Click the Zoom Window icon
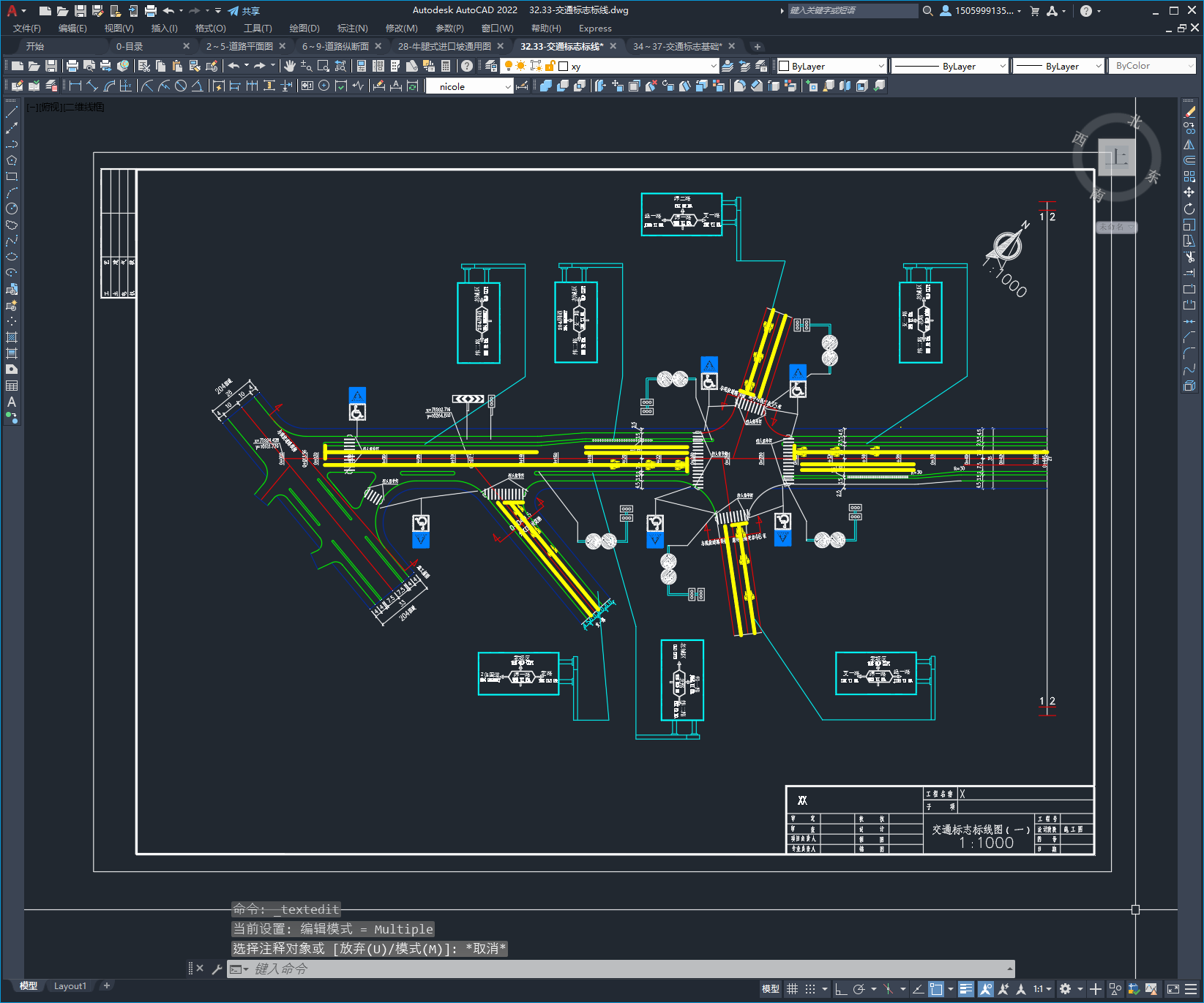1204x1003 pixels. pos(324,66)
